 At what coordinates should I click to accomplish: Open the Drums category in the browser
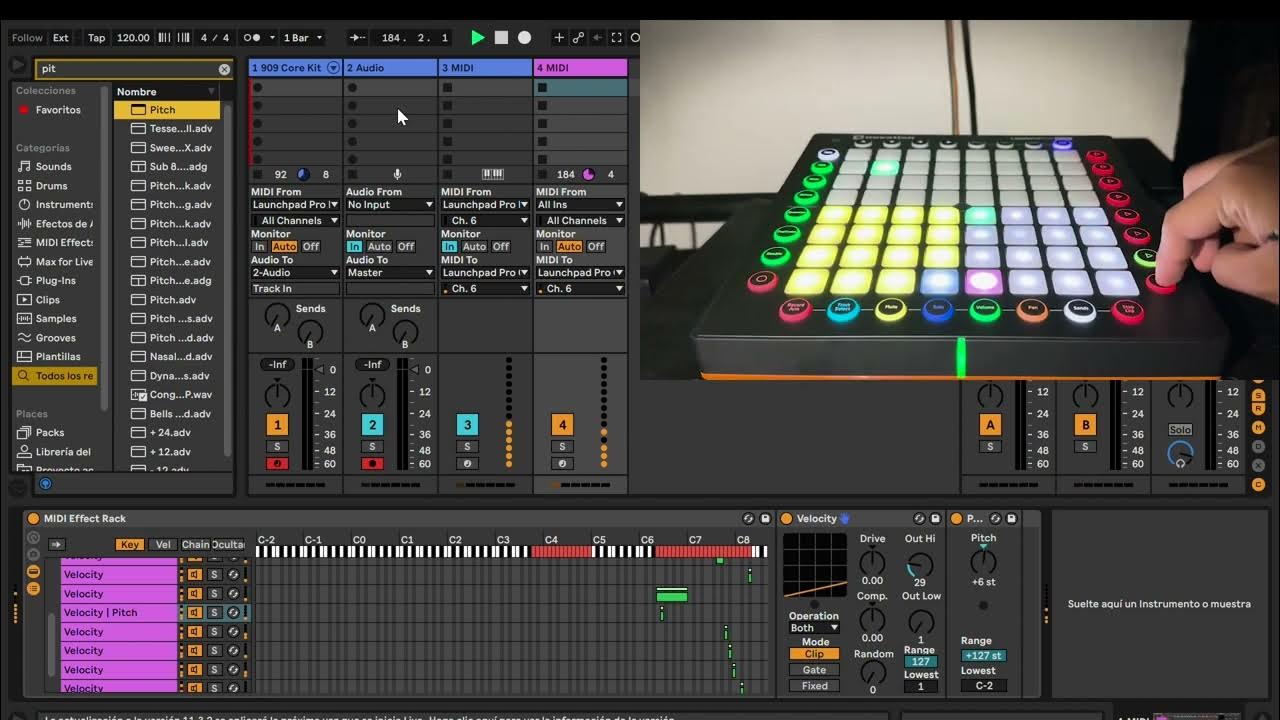[52, 186]
